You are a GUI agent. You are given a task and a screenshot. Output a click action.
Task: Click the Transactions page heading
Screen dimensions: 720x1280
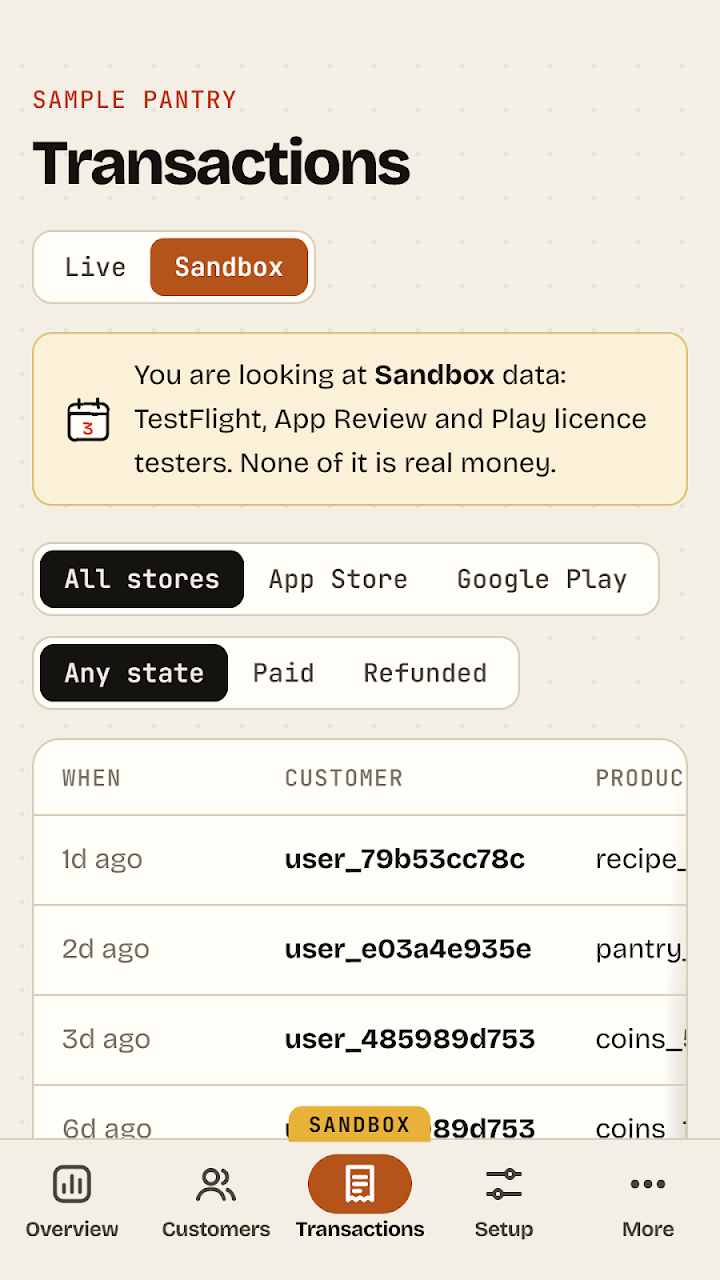(221, 162)
